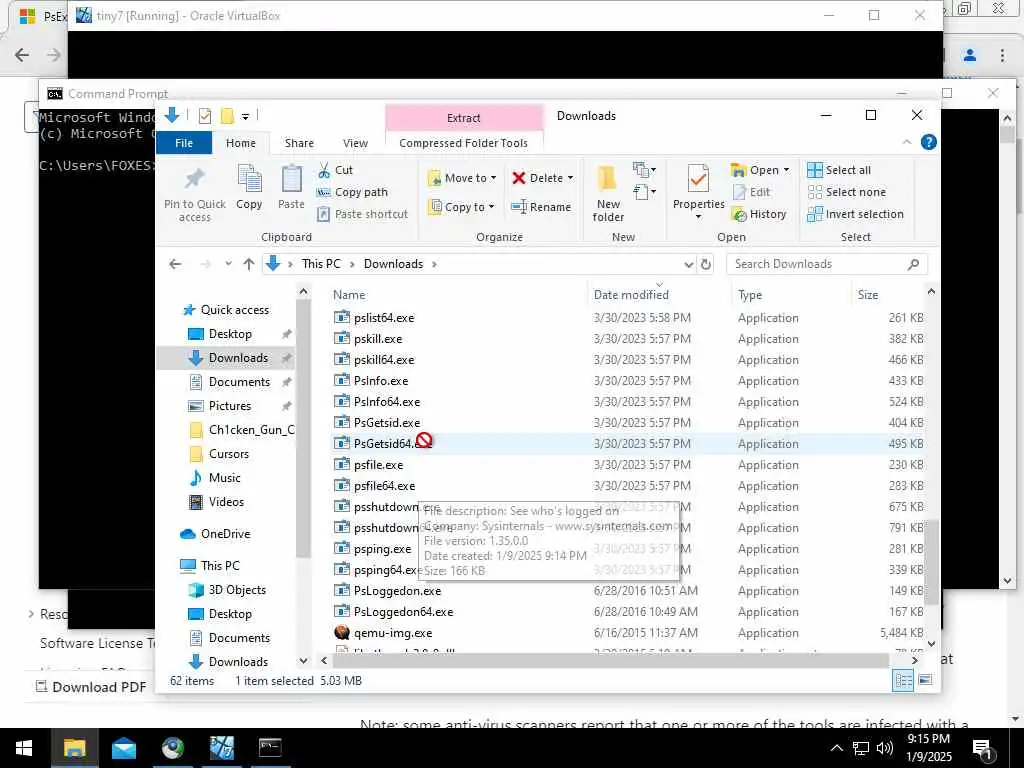Select Ch1cken_Gun_C folder in sidebar
The height and width of the screenshot is (768, 1024).
[x=242, y=430]
